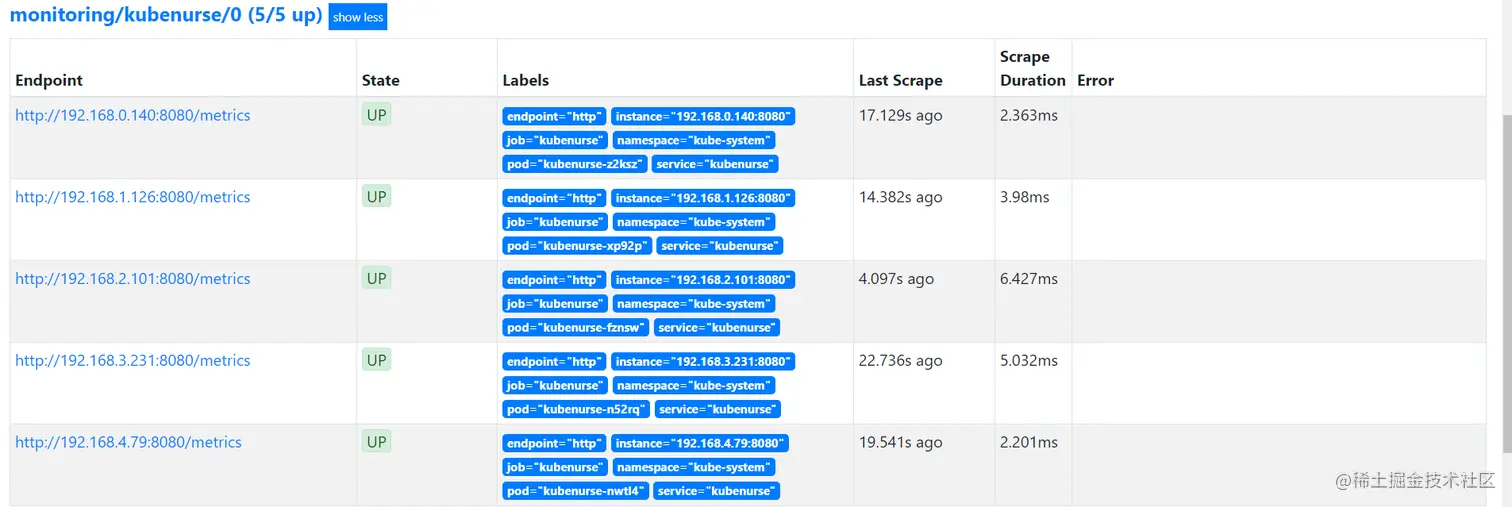Click the UP state badge for 192.168.1.126
Viewport: 1512px width, 507px height.
[x=376, y=197]
